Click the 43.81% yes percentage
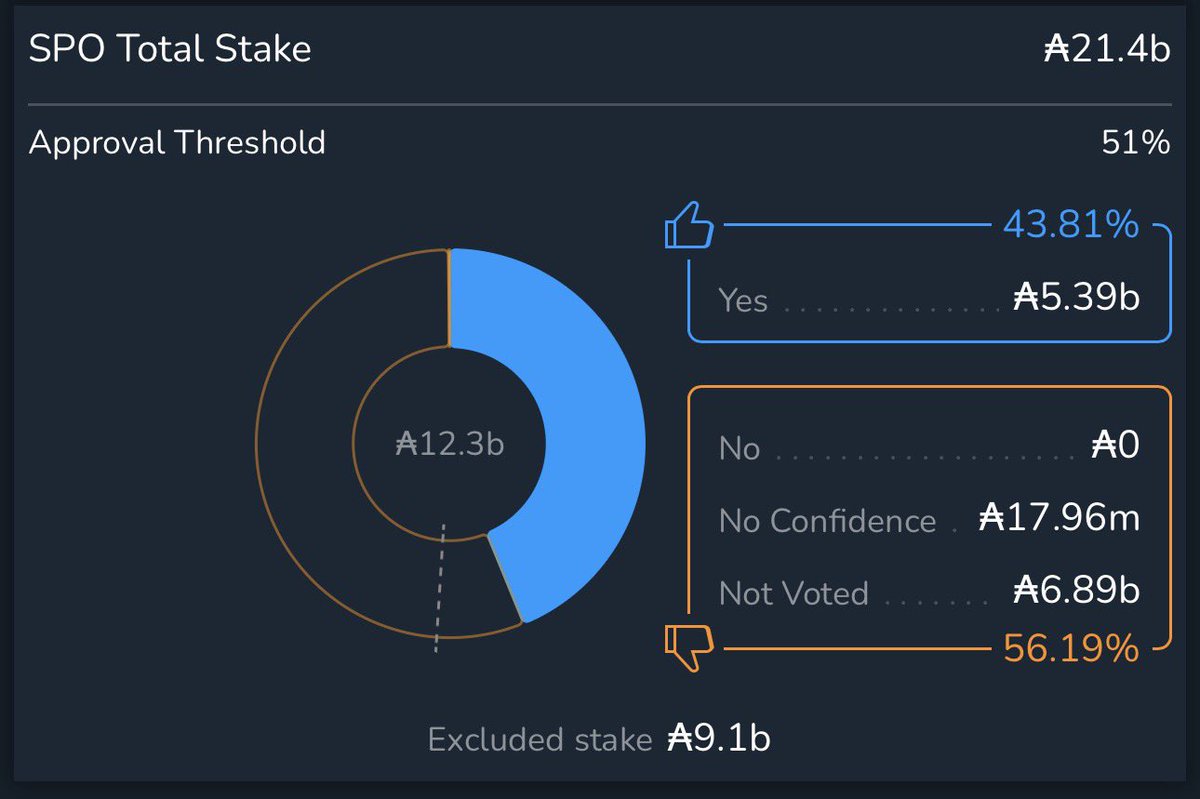This screenshot has height=799, width=1200. tap(1070, 225)
